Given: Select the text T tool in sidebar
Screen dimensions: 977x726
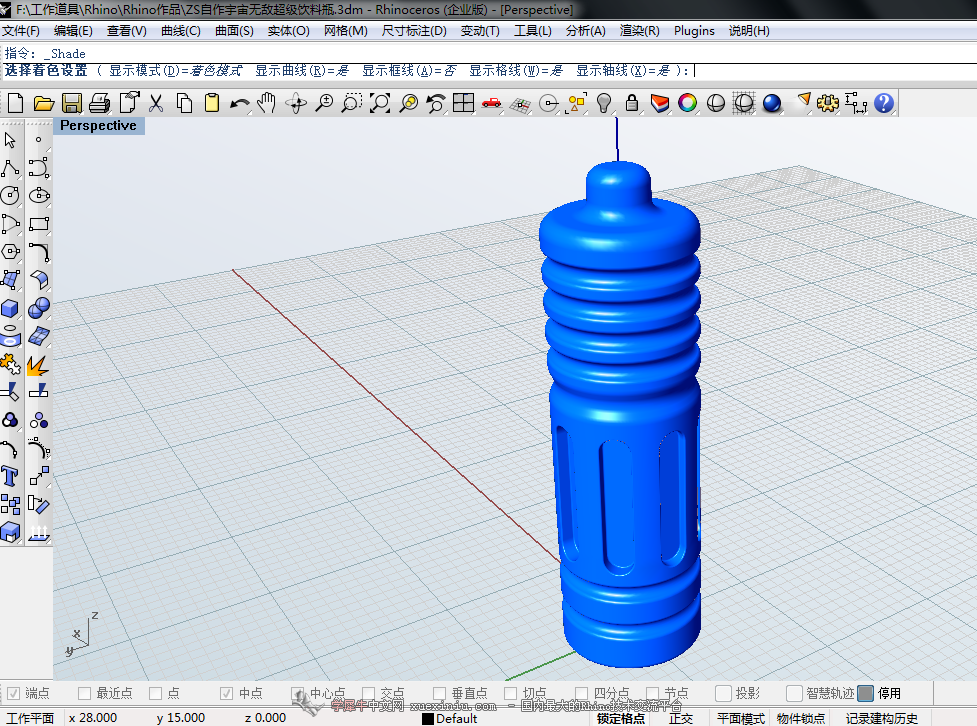Looking at the screenshot, I should click(11, 476).
